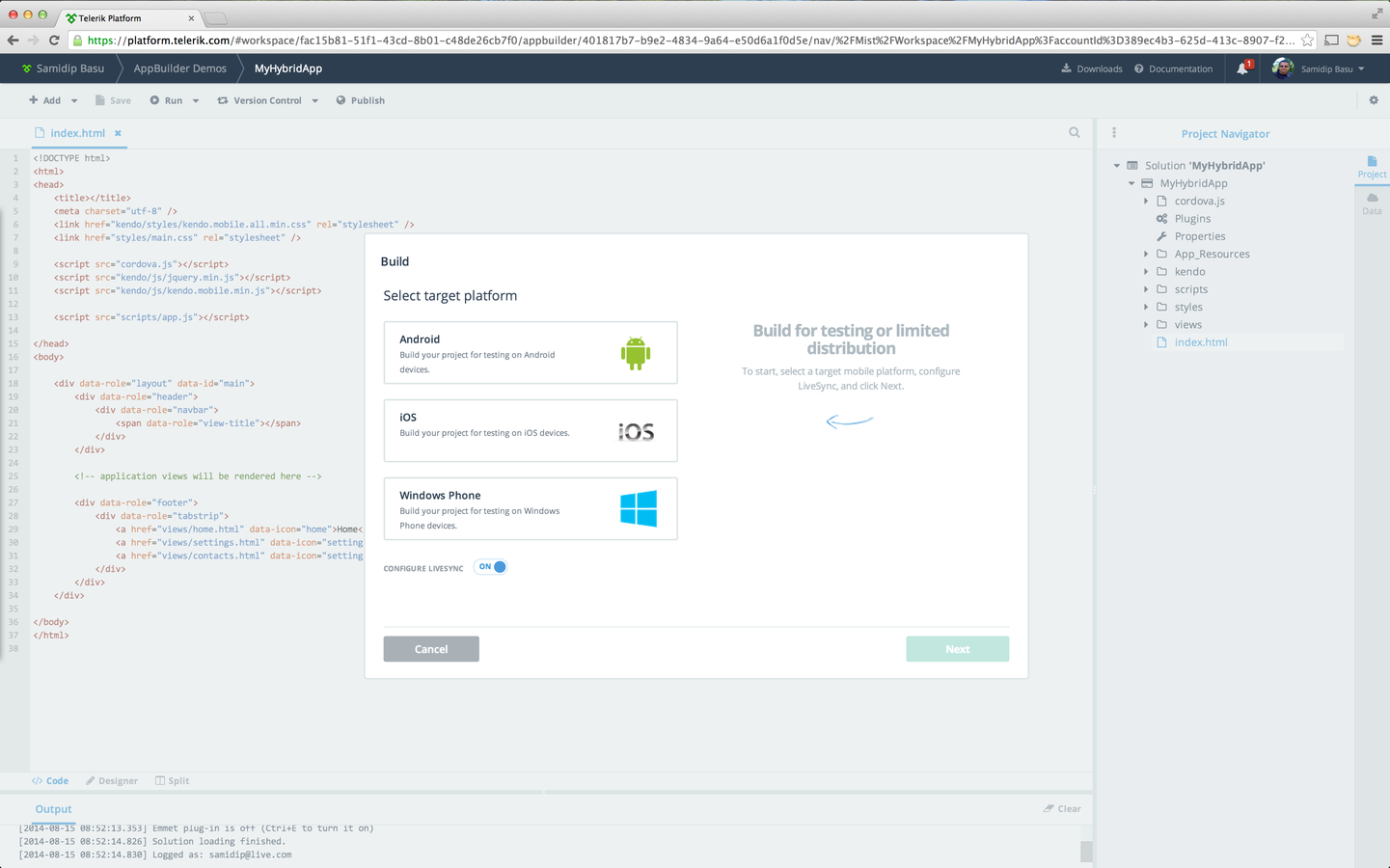
Task: Open the Add toolbar menu
Action: click(45, 100)
